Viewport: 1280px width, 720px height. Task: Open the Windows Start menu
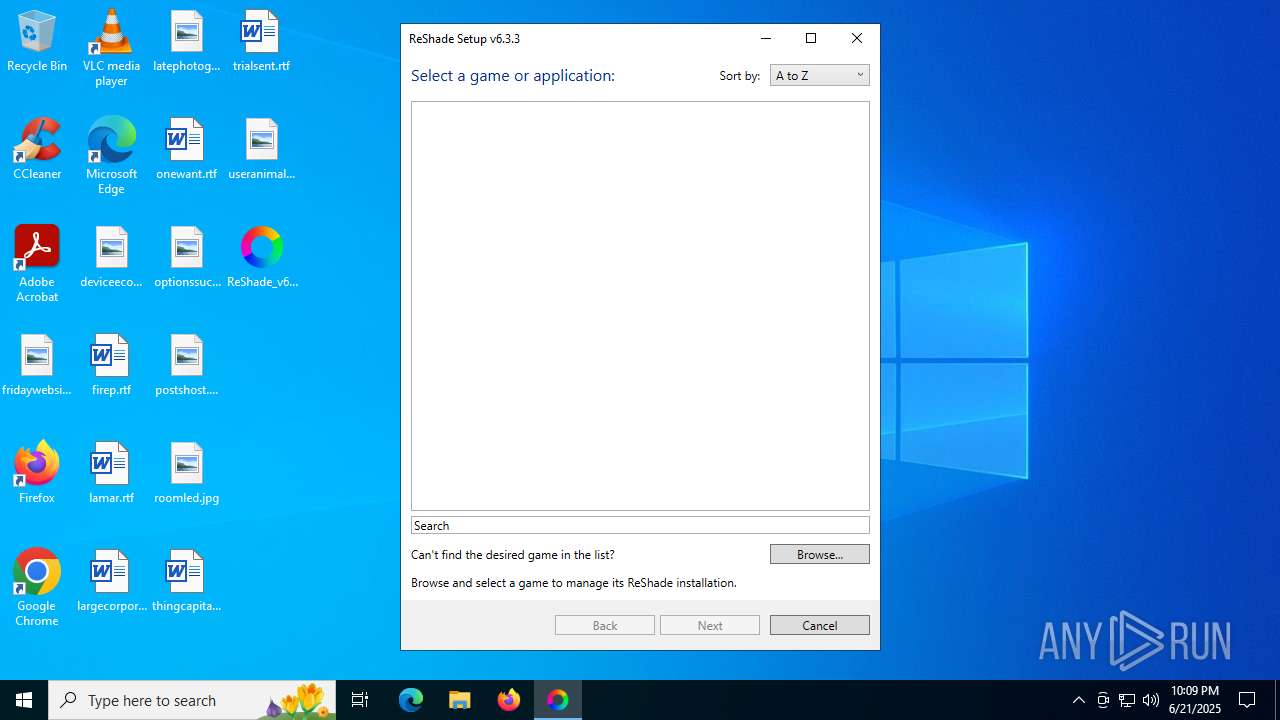[24, 700]
